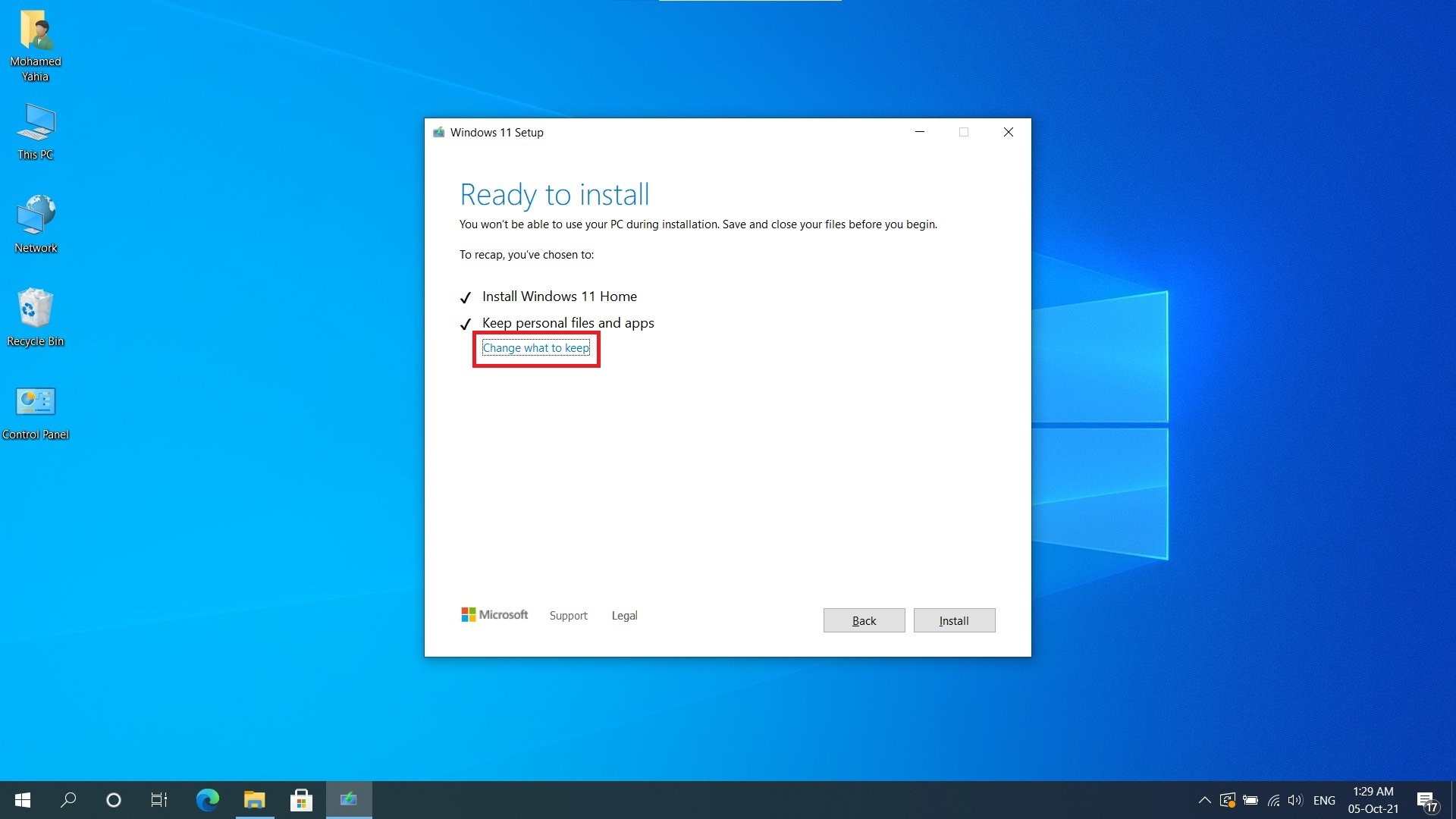
Task: Open Task View from the taskbar
Action: pyautogui.click(x=158, y=799)
